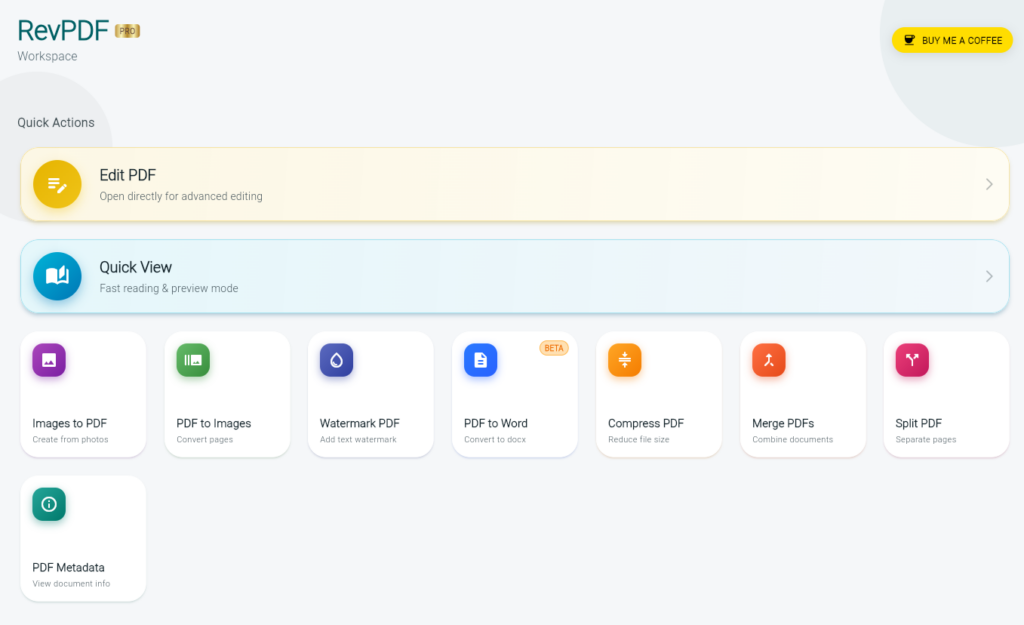The height and width of the screenshot is (625, 1024).
Task: Click the BETA badge on PDF to Word
Action: 554,348
